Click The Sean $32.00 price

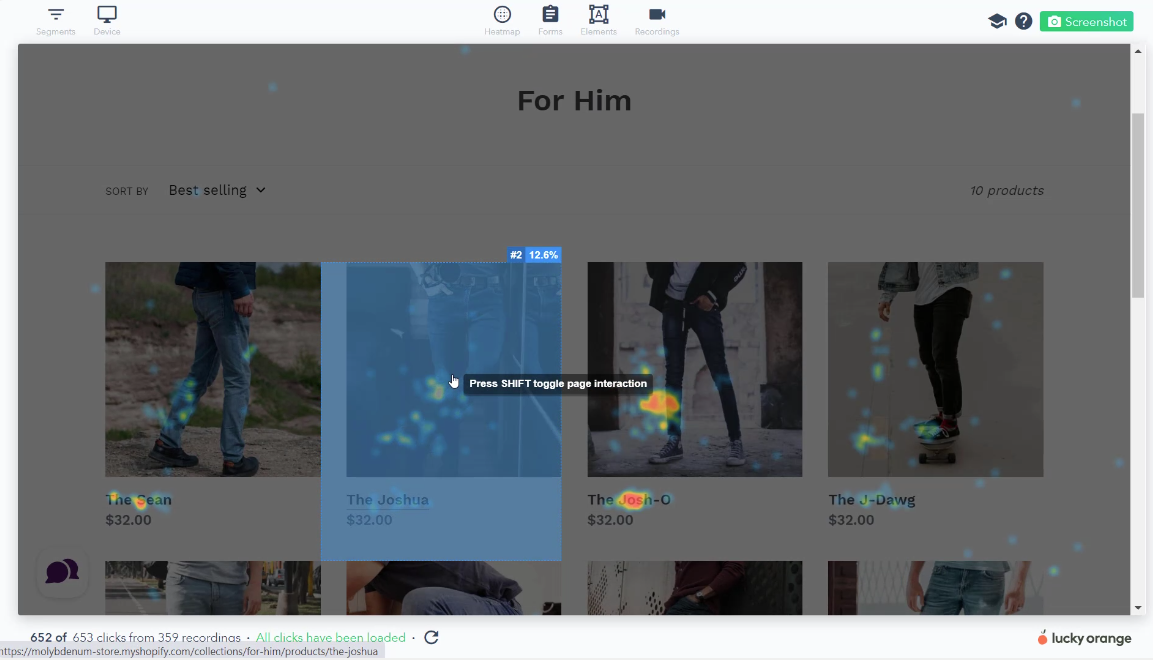point(128,520)
